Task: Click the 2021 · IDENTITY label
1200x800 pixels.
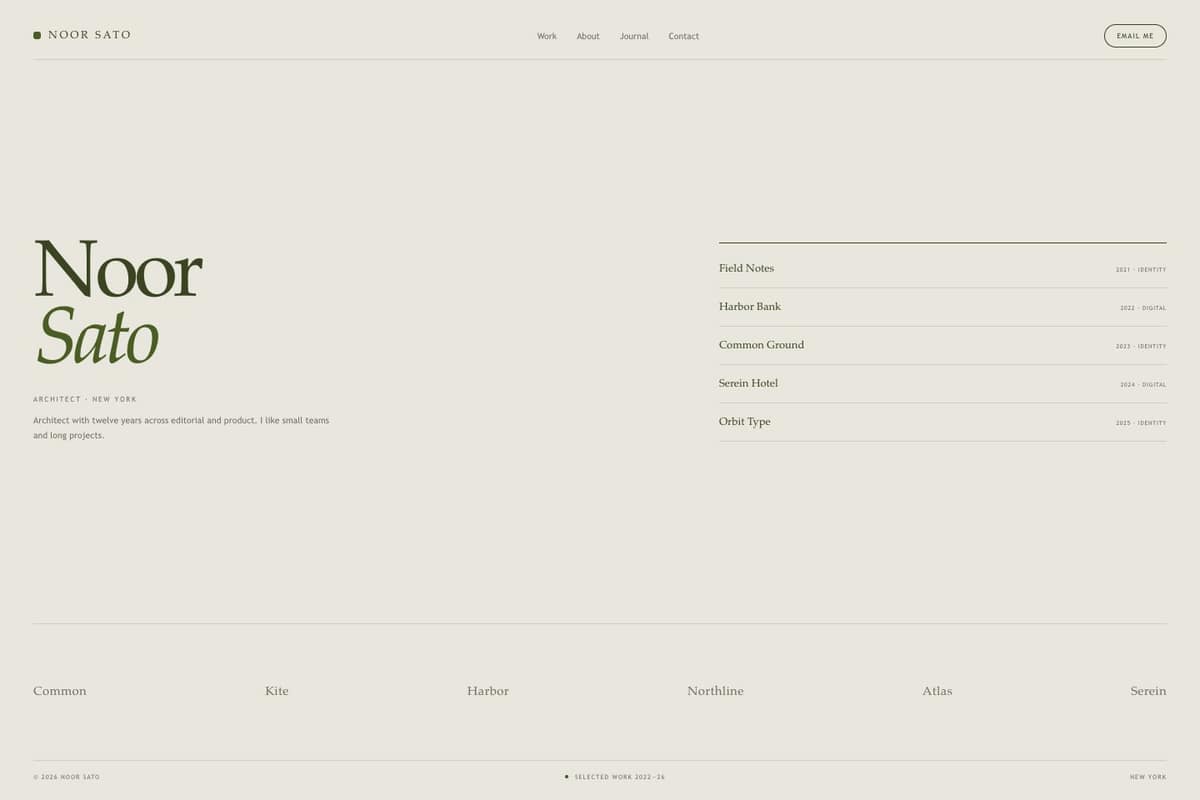Action: point(1141,270)
